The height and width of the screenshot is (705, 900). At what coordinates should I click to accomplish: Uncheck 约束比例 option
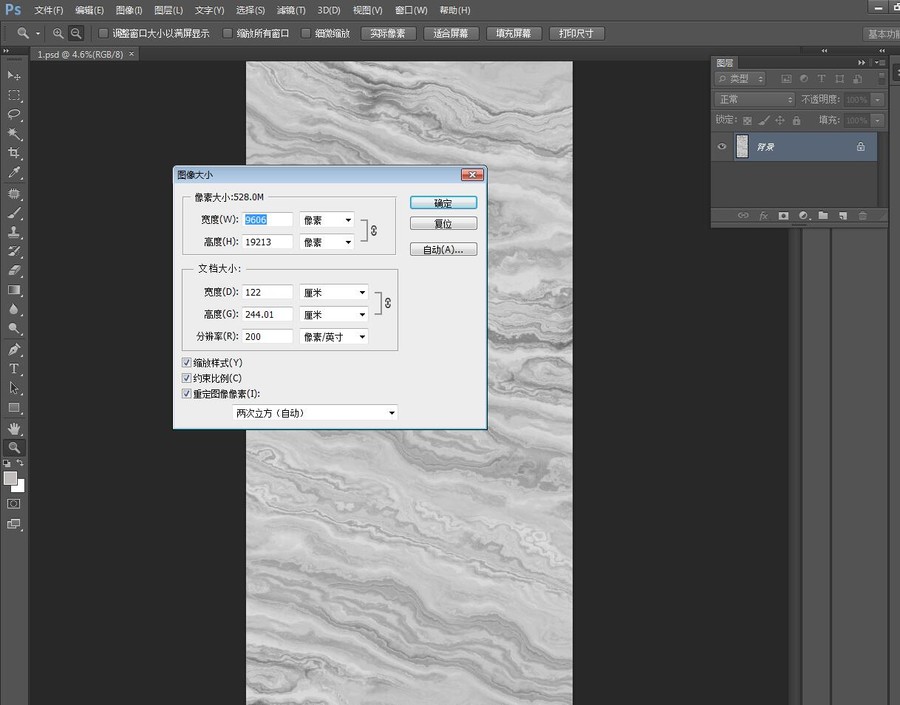pos(187,378)
